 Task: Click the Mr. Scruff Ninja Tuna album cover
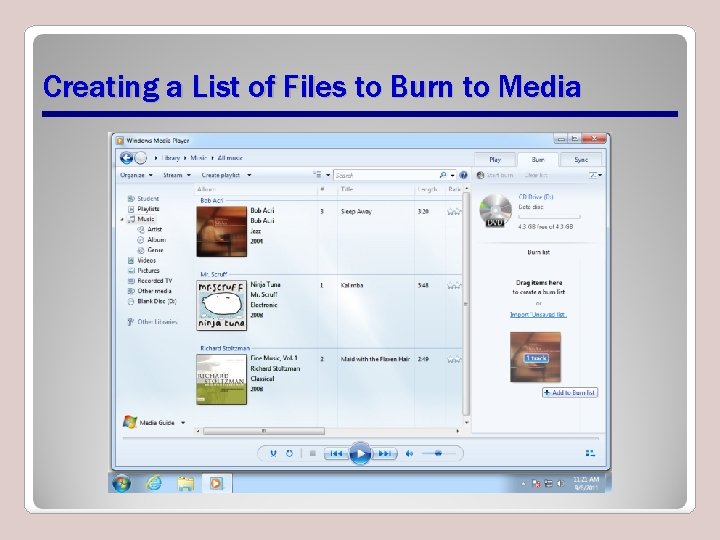click(x=222, y=305)
